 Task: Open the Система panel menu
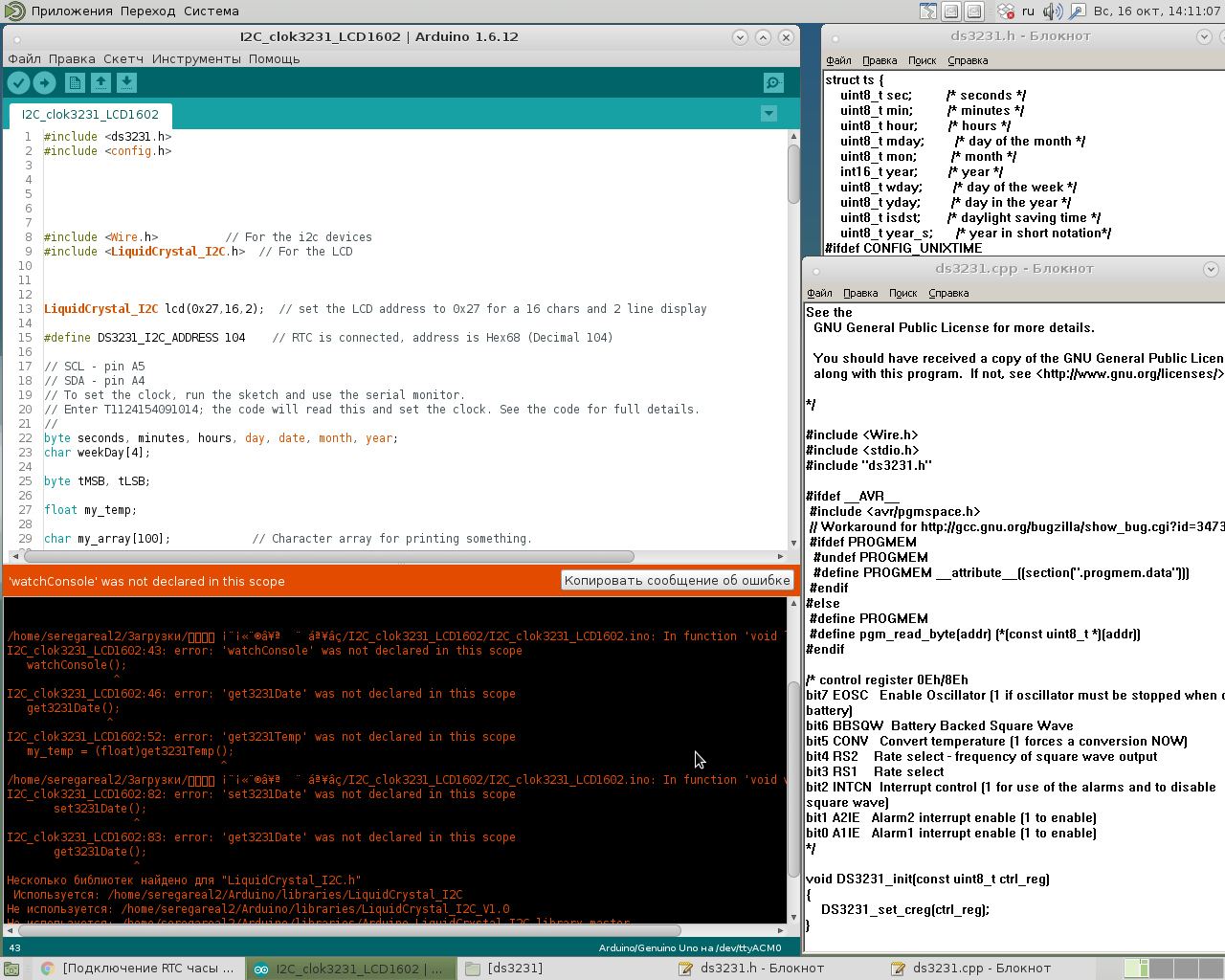[x=211, y=11]
